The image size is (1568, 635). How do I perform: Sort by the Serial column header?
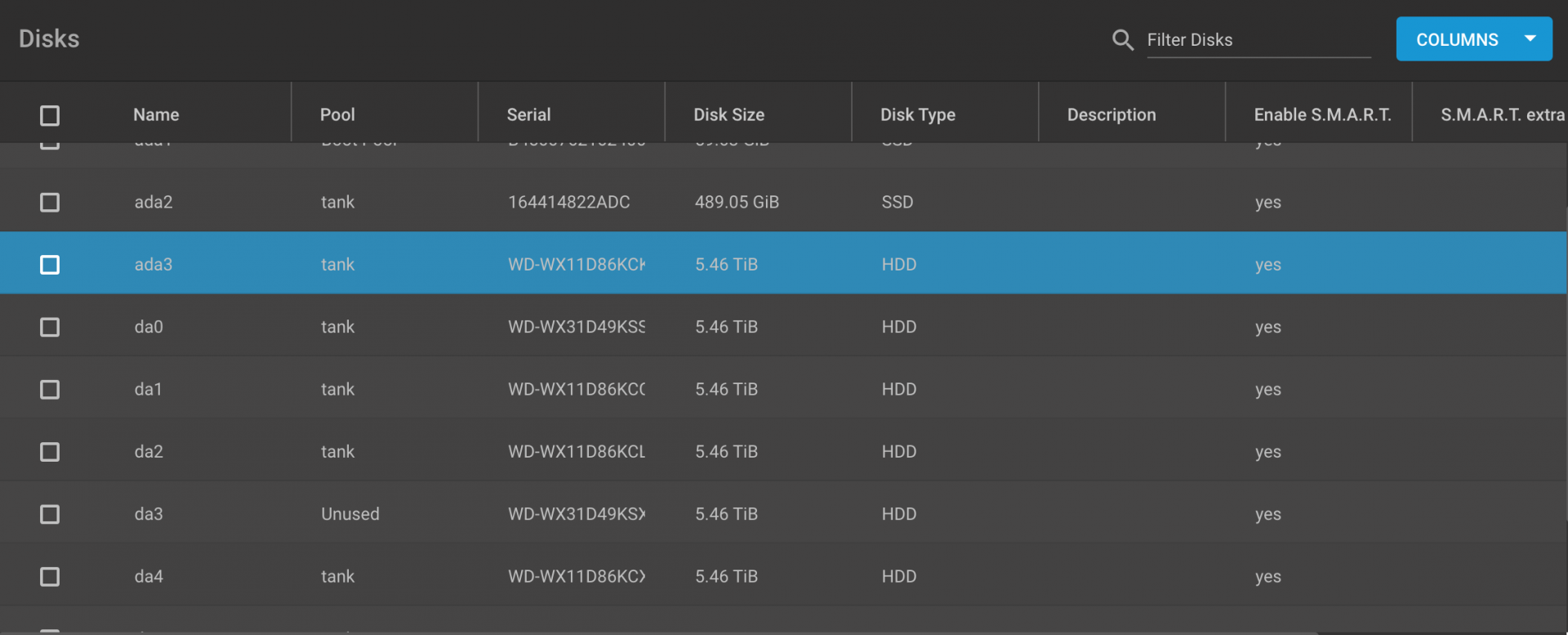(x=528, y=114)
